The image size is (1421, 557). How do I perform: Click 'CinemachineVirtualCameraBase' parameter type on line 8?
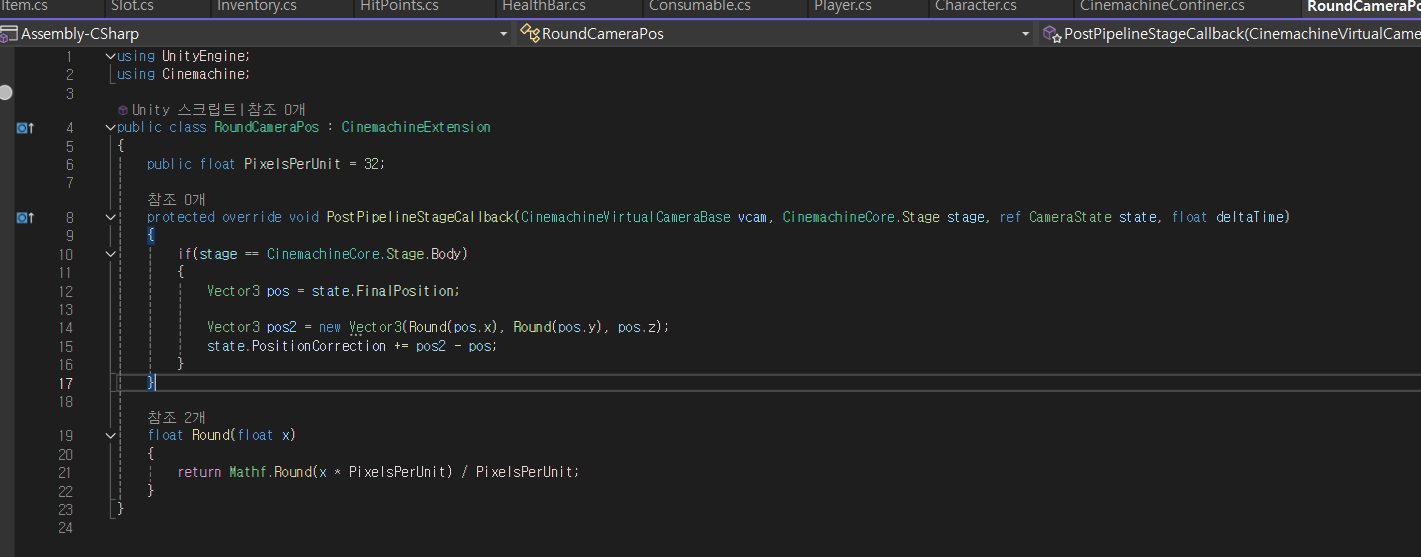[626, 217]
